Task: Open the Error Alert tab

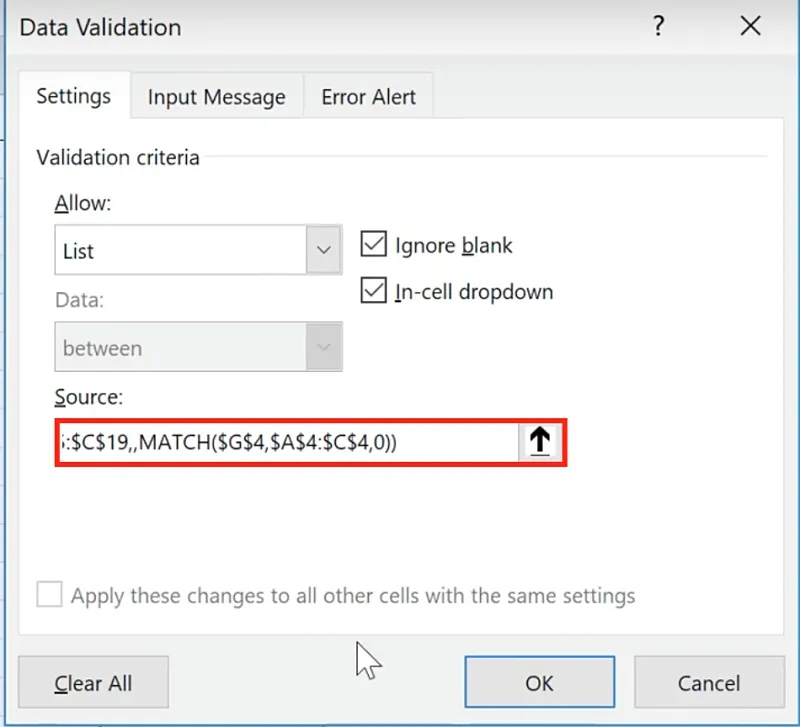Action: (368, 98)
